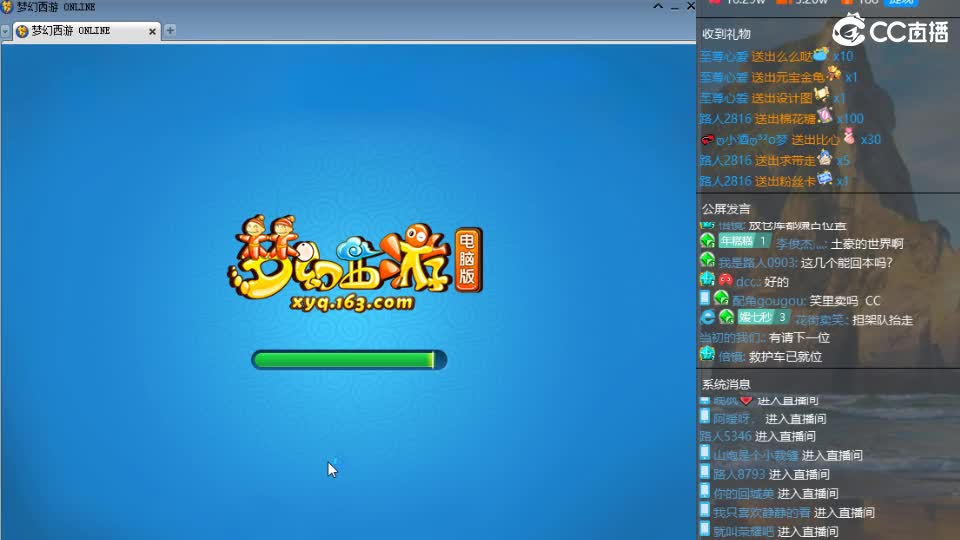The height and width of the screenshot is (540, 960).
Task: Open the tab list dropdown arrow
Action: tap(6, 31)
